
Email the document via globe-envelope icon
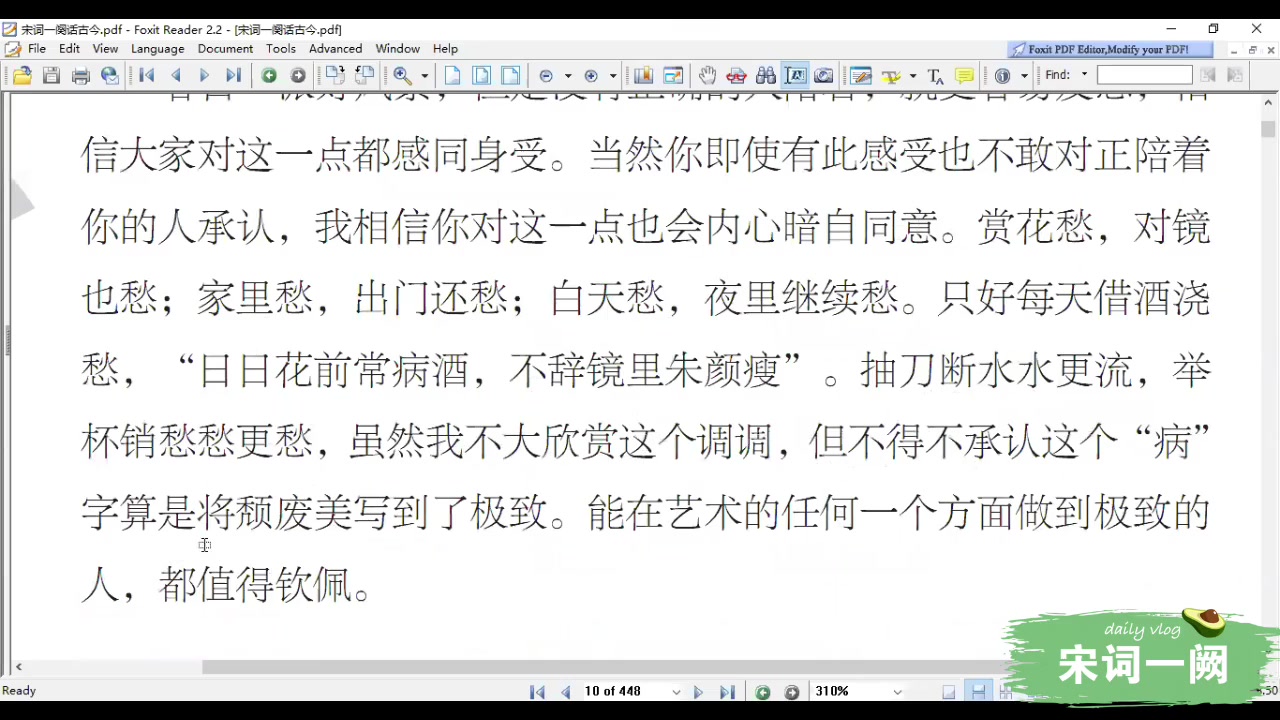point(110,75)
